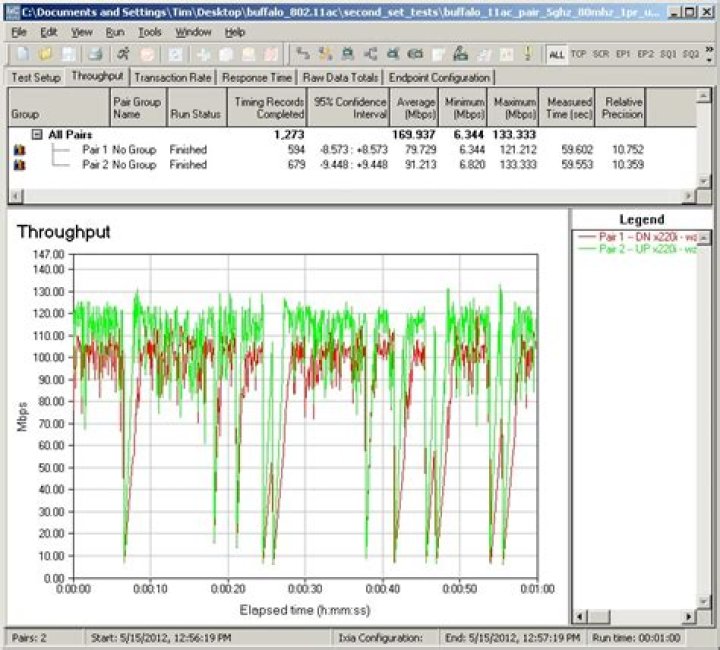Open the File menu
Image resolution: width=720 pixels, height=650 pixels.
19,32
